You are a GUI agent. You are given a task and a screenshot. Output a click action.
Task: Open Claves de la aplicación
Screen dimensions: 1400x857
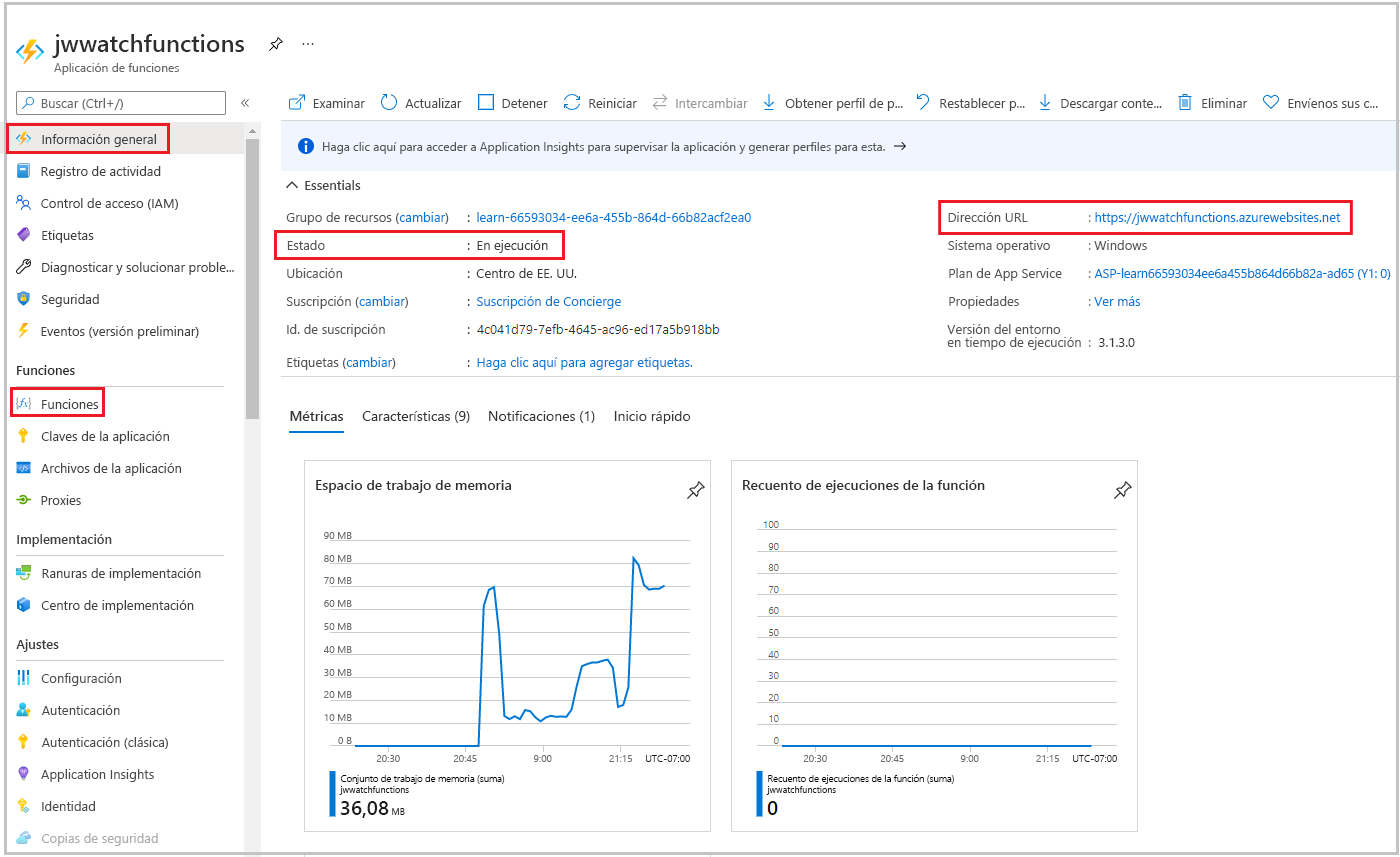coord(105,436)
